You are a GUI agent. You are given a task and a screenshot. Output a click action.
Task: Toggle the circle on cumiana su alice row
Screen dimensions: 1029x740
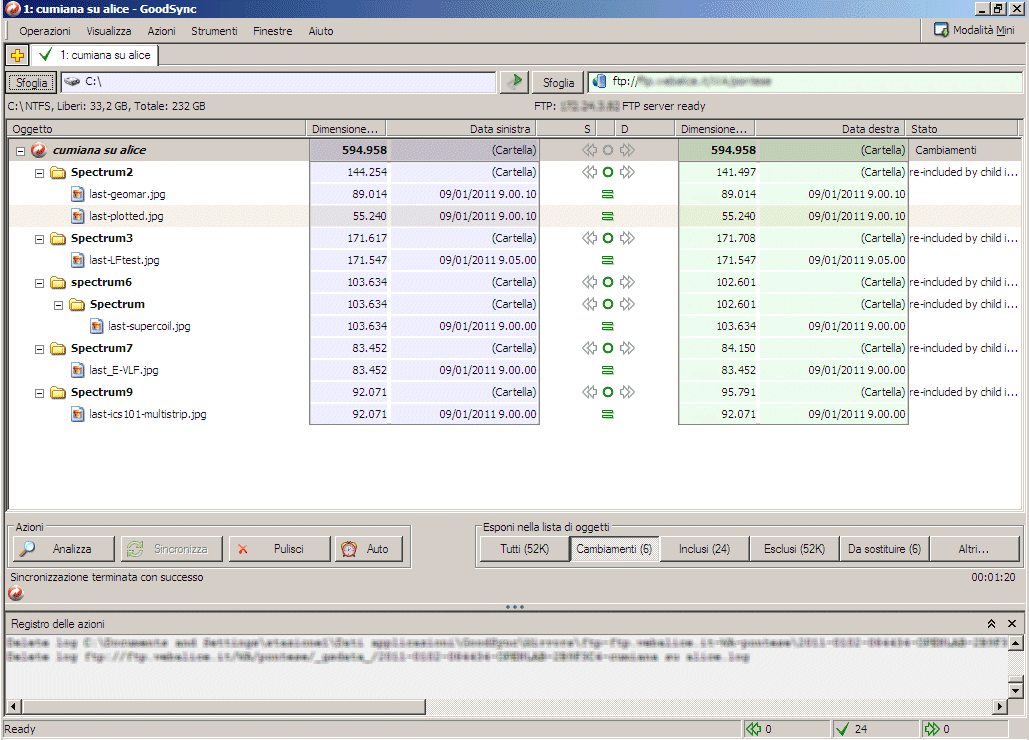tap(608, 150)
